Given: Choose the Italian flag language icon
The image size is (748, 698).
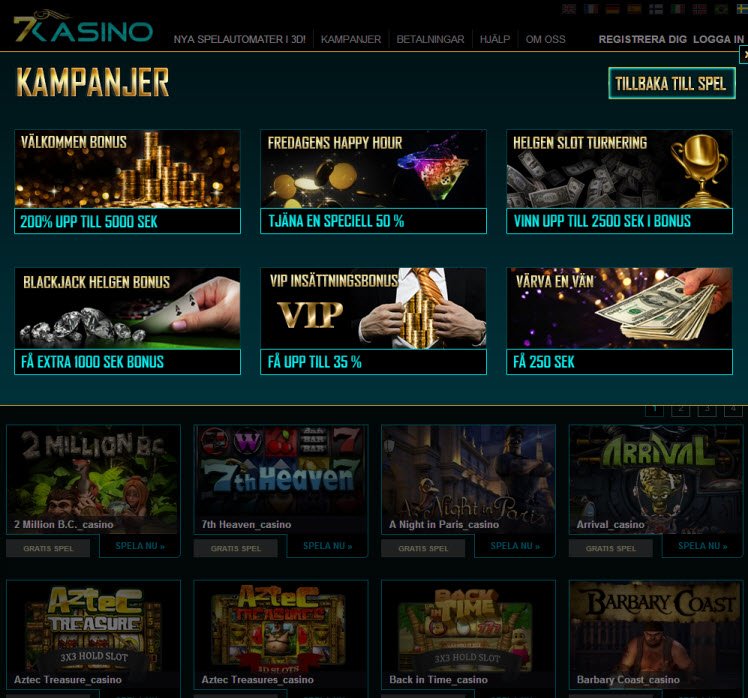Looking at the screenshot, I should pyautogui.click(x=678, y=9).
